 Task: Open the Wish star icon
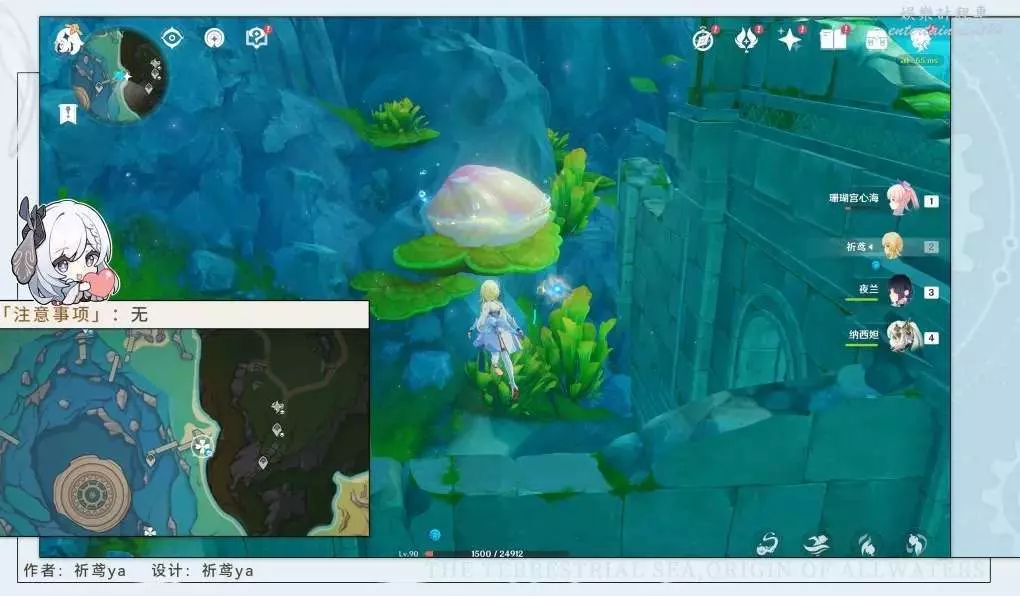point(790,40)
